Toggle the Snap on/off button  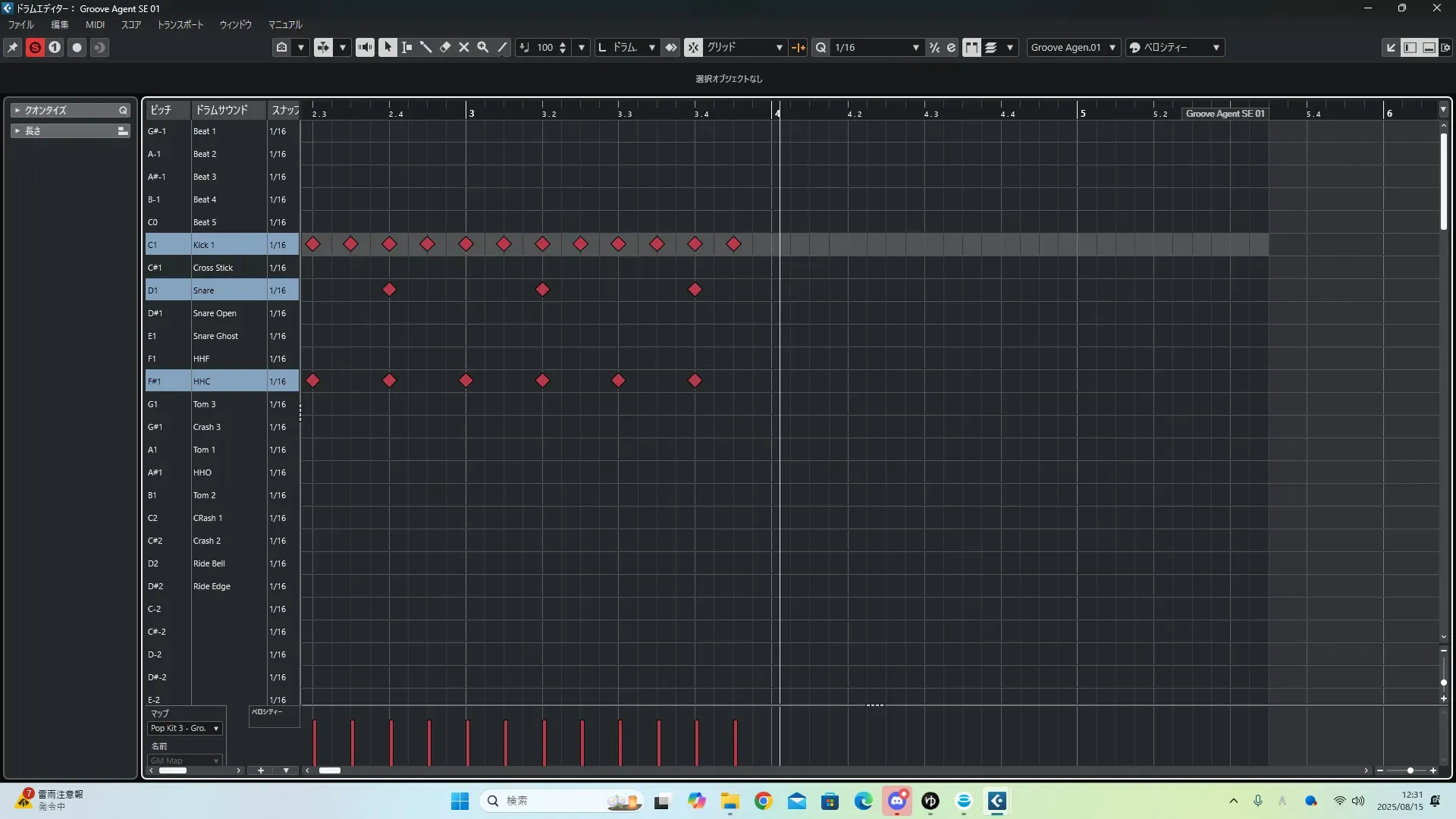pyautogui.click(x=693, y=47)
